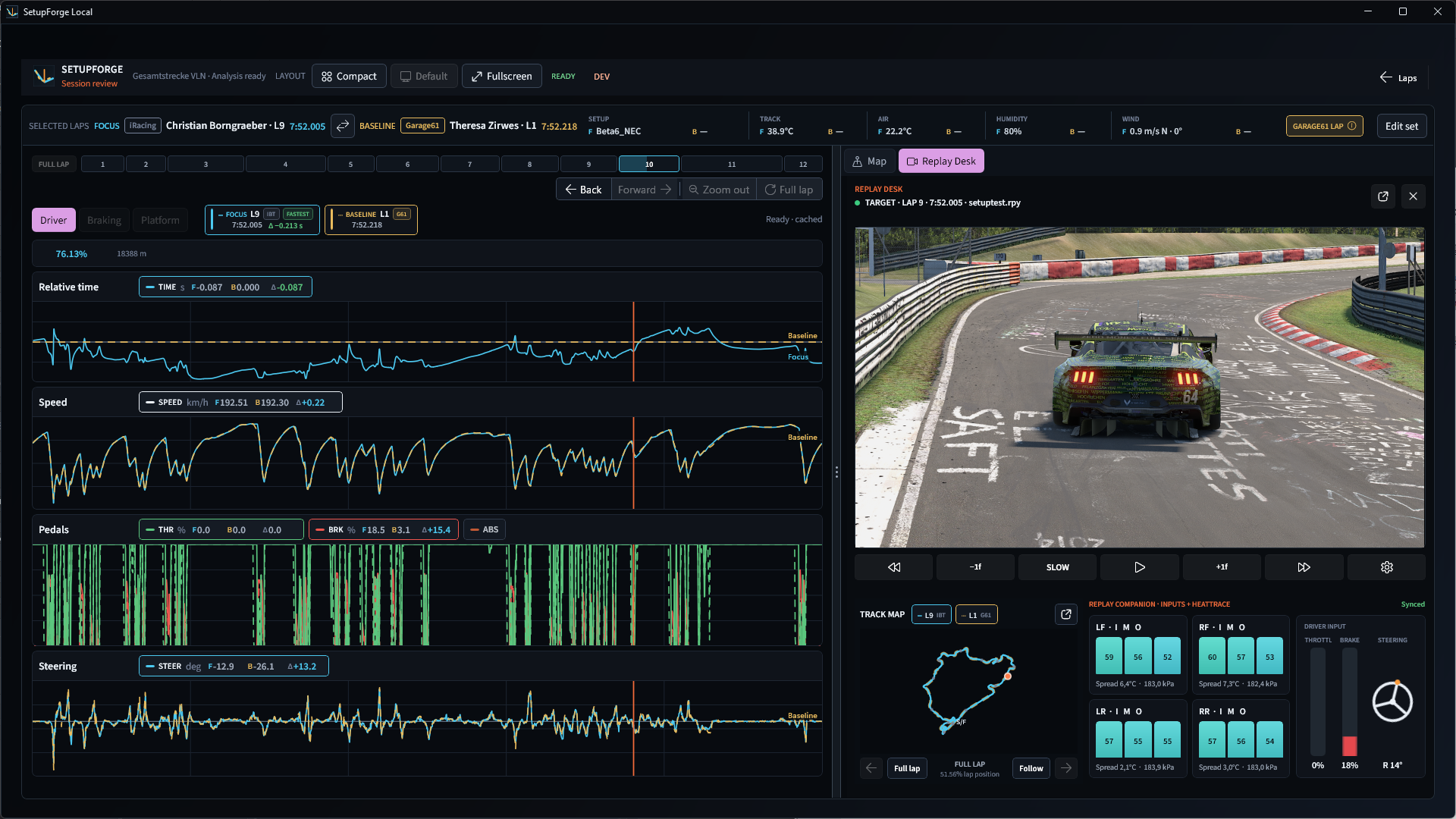Toggle BRK brake series chip
This screenshot has height=819, width=1456.
(384, 529)
